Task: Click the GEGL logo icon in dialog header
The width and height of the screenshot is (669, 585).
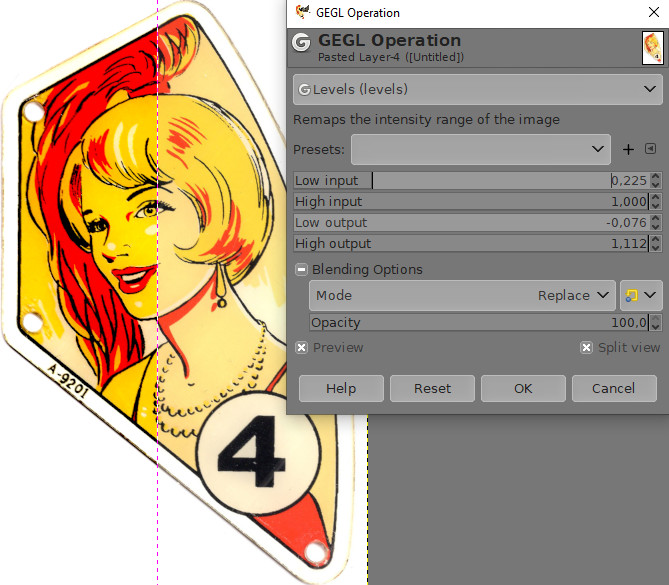Action: 302,43
